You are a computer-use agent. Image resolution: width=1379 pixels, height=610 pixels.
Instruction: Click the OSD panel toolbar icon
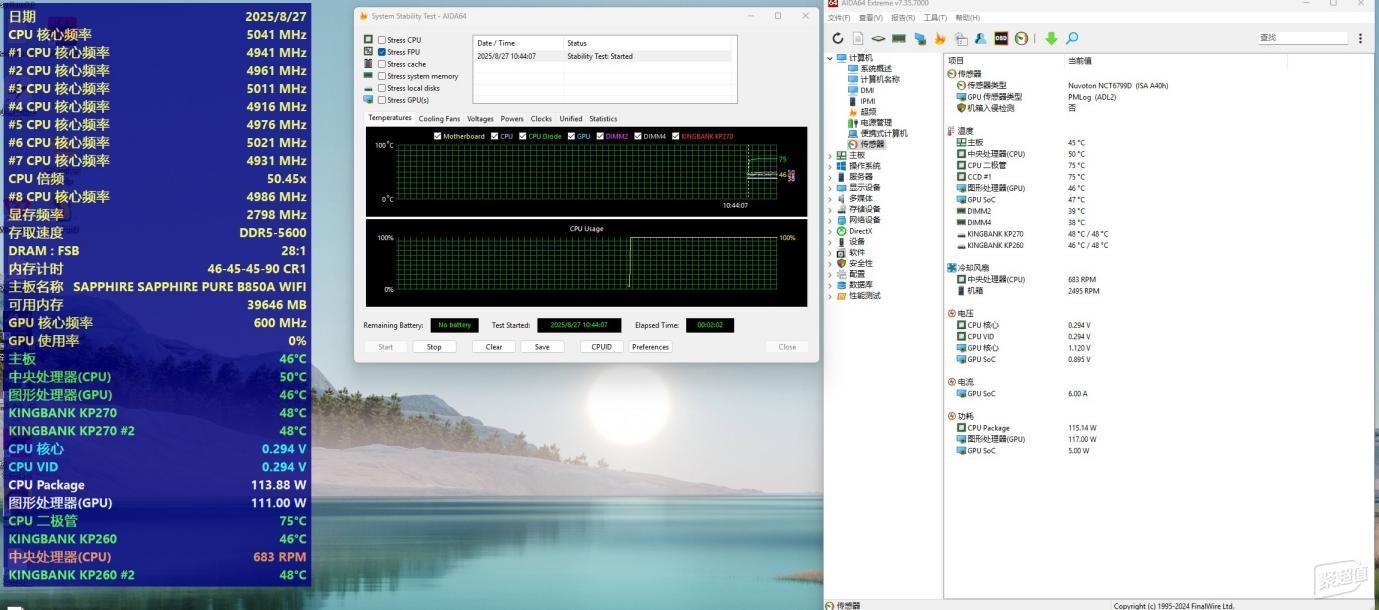pyautogui.click(x=1000, y=38)
